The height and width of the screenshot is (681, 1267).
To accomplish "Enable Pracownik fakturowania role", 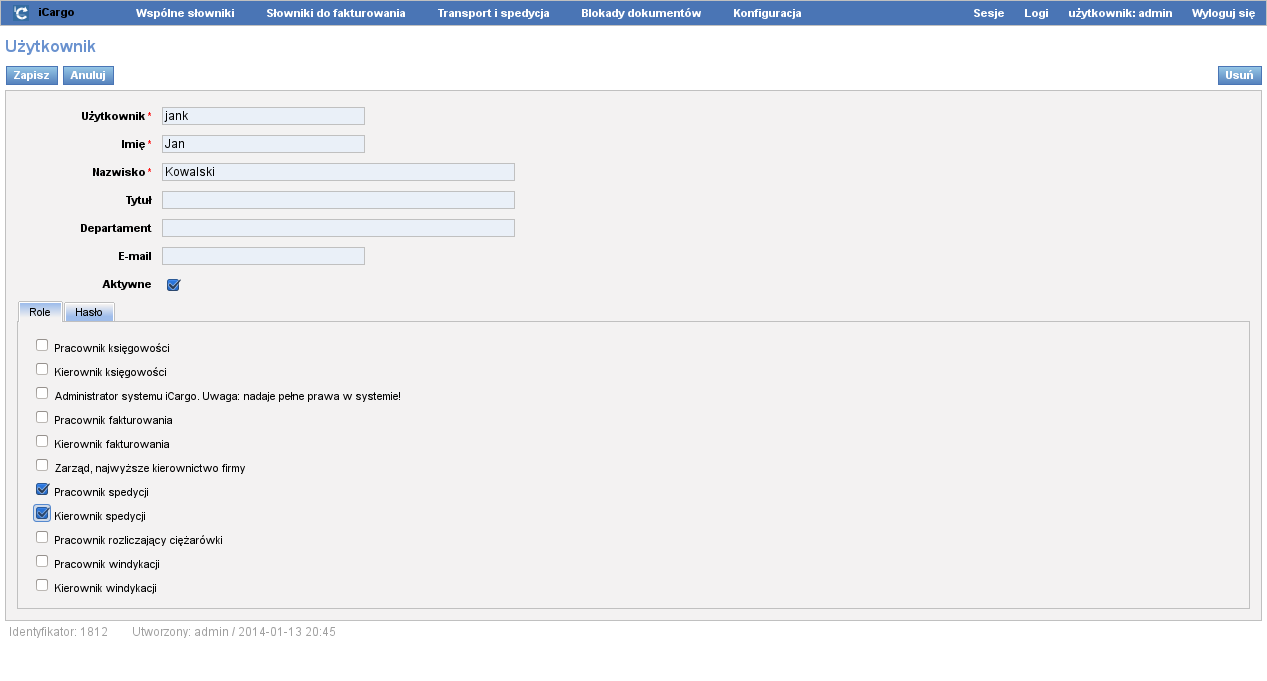I will point(42,417).
